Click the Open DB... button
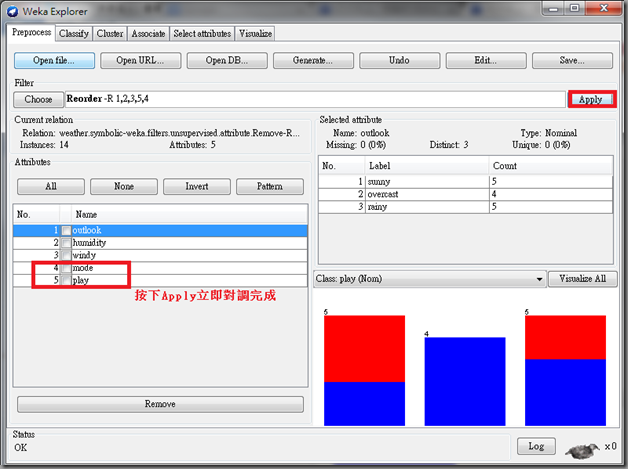 (x=227, y=60)
